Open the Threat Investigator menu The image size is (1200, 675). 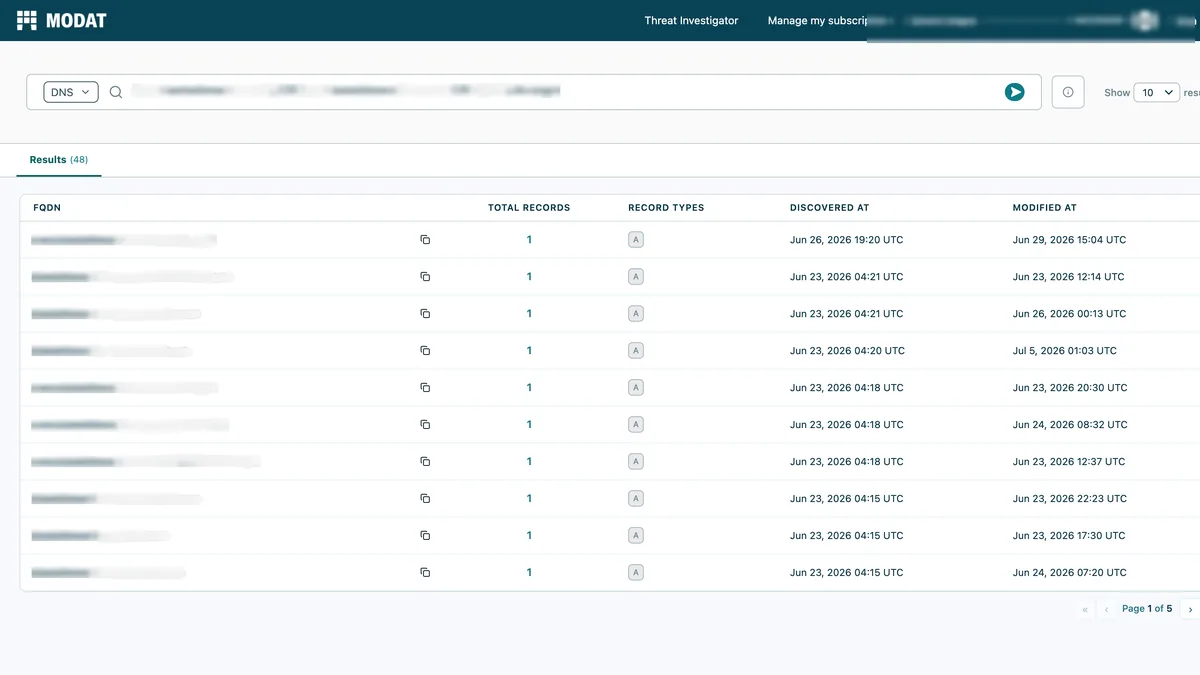(x=691, y=20)
